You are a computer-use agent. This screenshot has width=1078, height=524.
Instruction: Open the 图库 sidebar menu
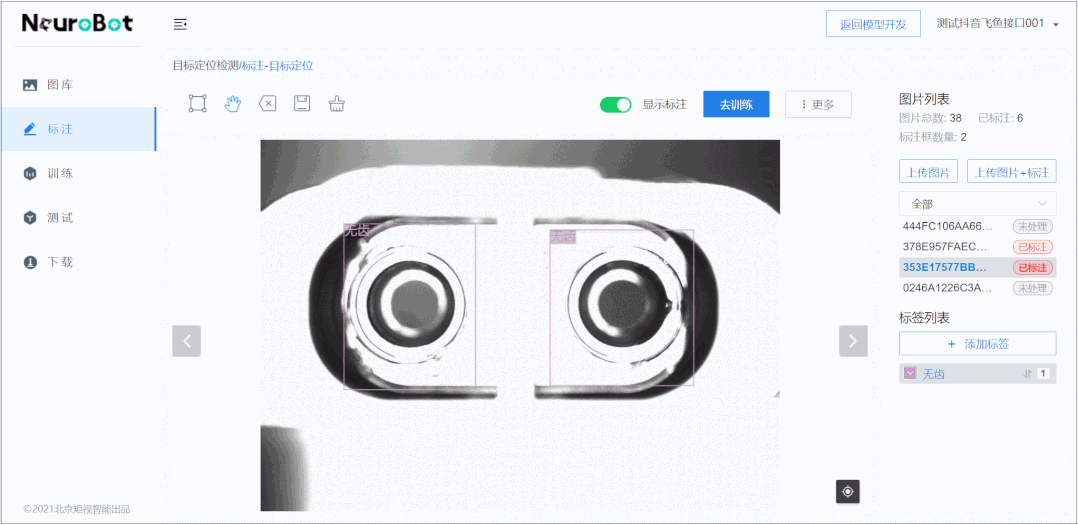(x=60, y=85)
